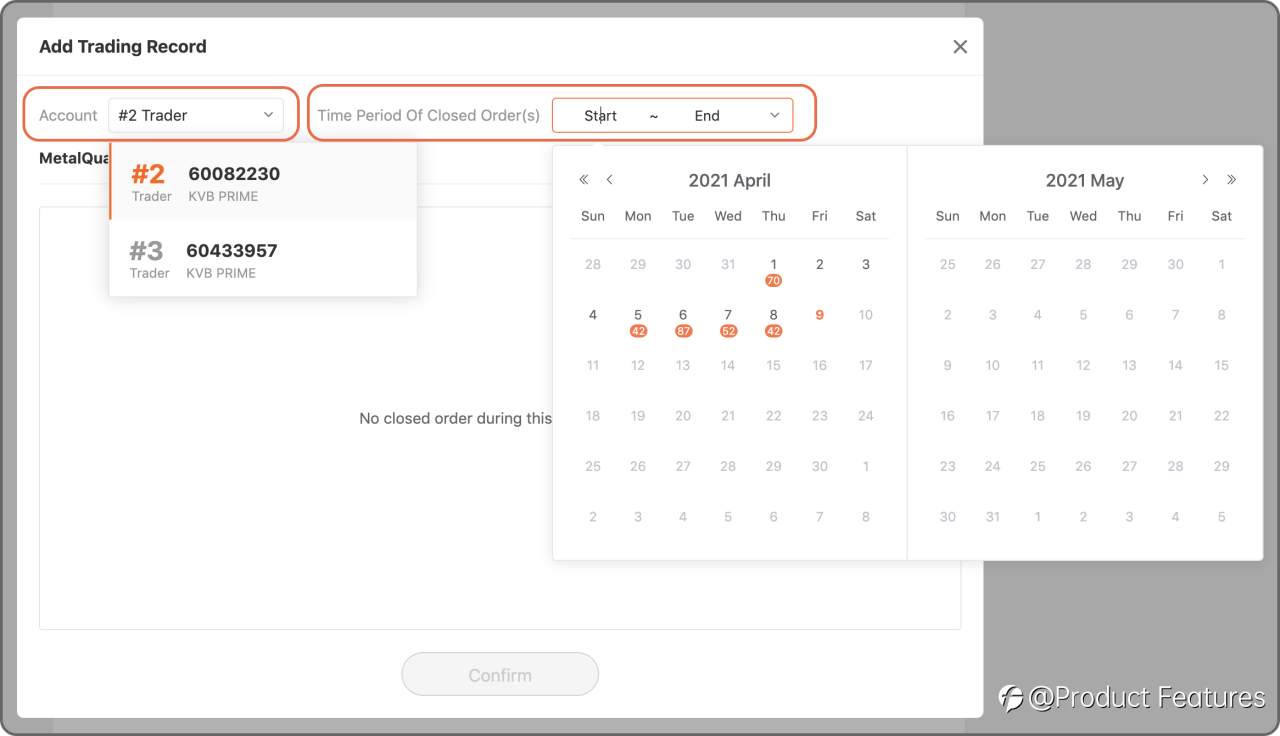
Task: Go to previous month with left arrow
Action: click(610, 180)
